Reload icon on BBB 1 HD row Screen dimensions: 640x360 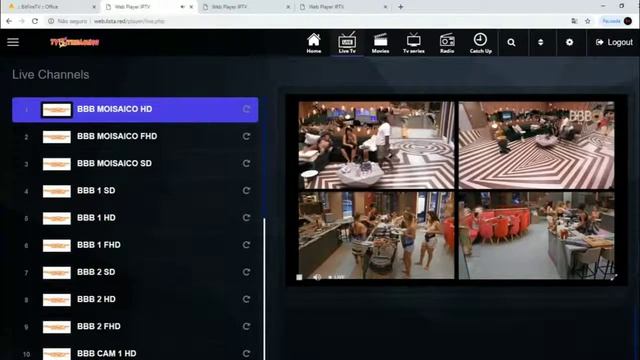[246, 218]
